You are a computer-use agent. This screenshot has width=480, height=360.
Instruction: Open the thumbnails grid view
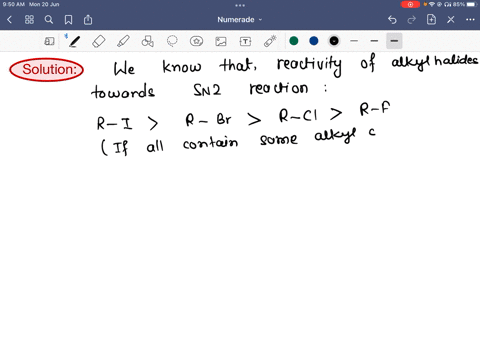[x=29, y=20]
